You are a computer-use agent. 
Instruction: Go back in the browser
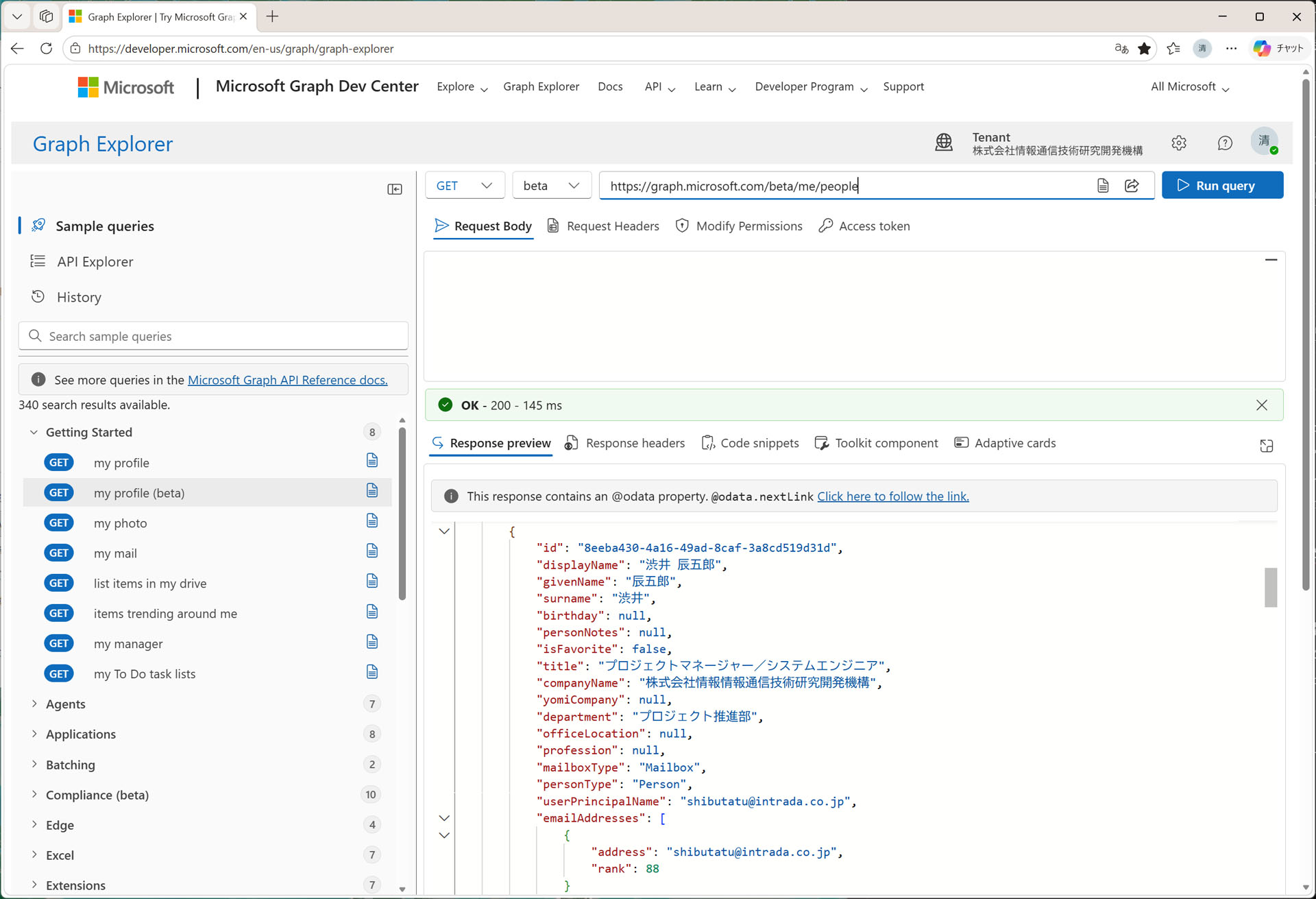click(17, 49)
